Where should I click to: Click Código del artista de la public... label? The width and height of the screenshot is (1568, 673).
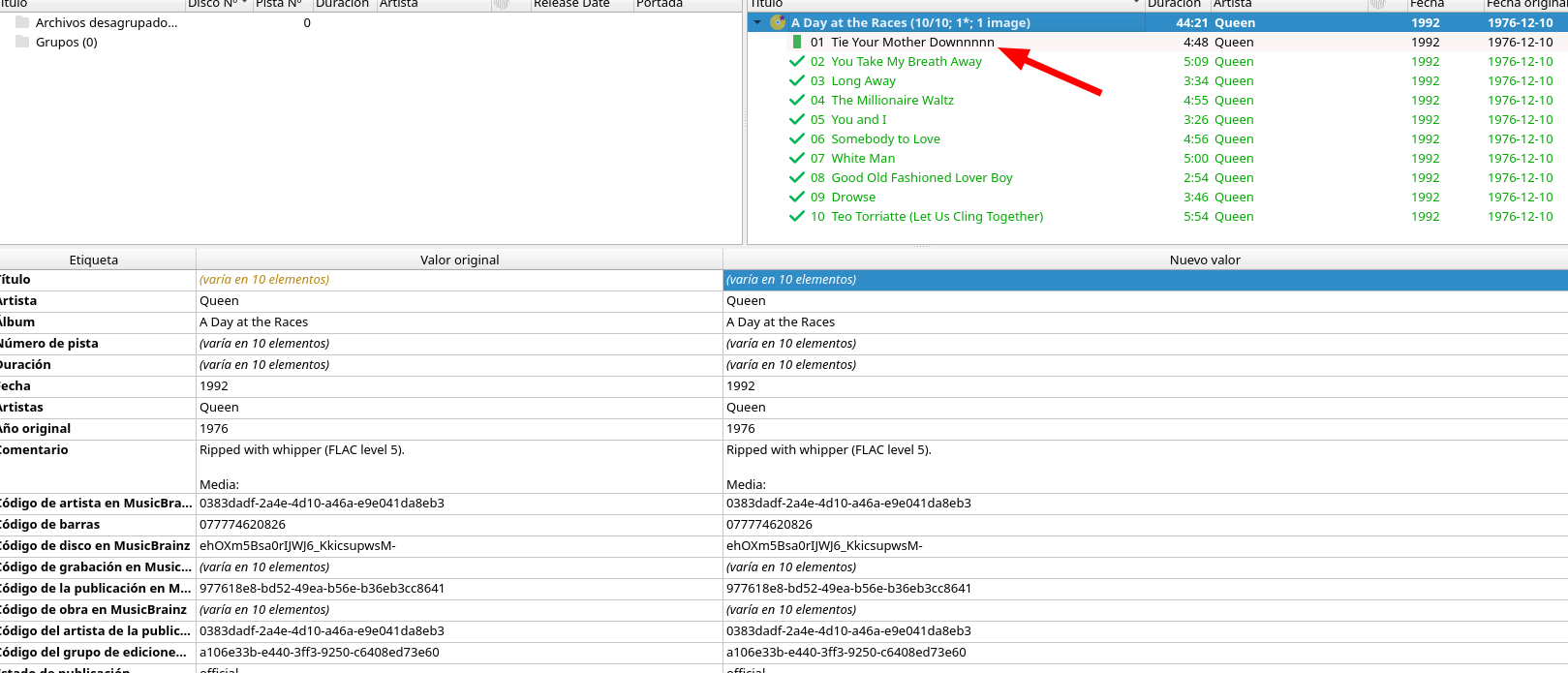pyautogui.click(x=96, y=631)
